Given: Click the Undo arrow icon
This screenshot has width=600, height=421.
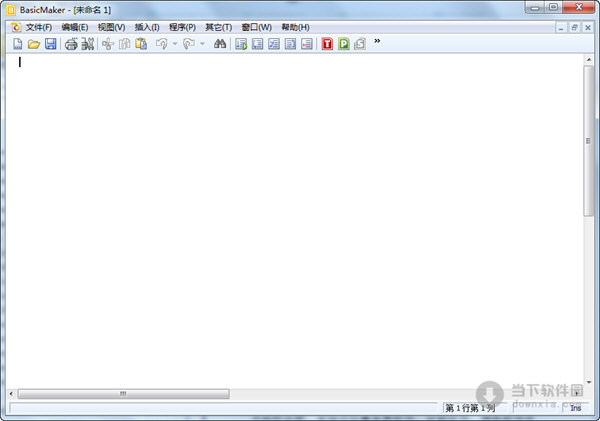Looking at the screenshot, I should tap(161, 44).
